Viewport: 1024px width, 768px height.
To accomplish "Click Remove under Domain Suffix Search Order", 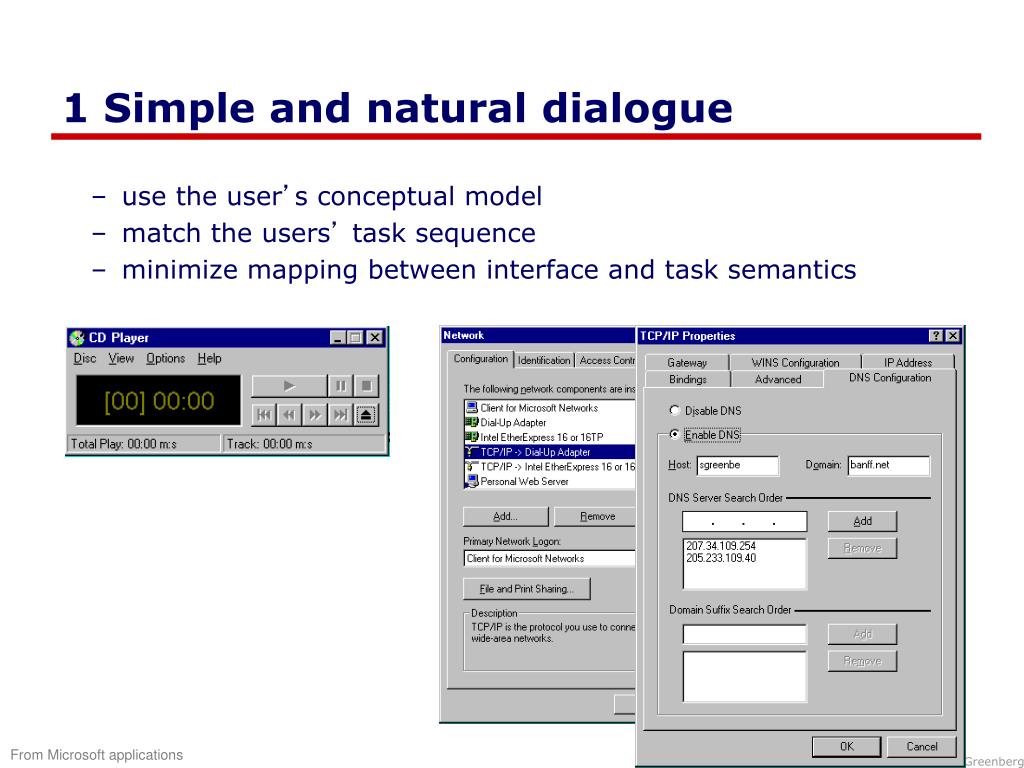I will [x=862, y=661].
